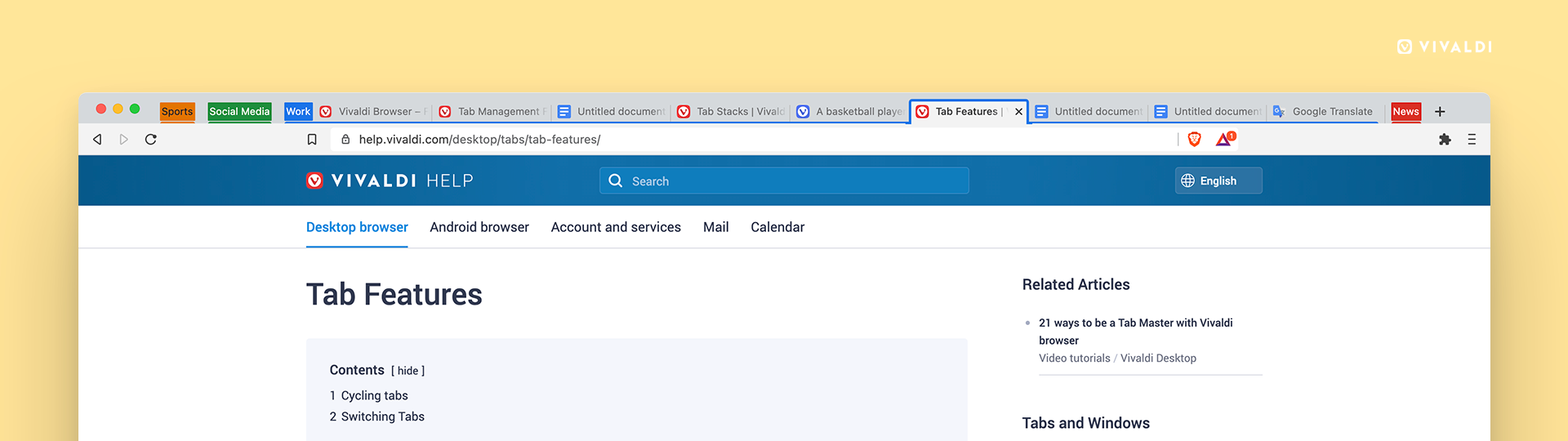
Task: Click the Related Articles heading
Action: pos(1076,284)
